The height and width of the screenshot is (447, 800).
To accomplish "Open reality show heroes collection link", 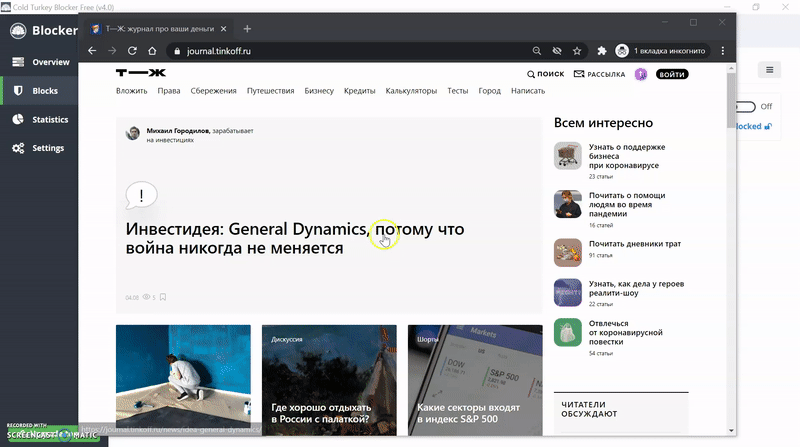I will 636,288.
